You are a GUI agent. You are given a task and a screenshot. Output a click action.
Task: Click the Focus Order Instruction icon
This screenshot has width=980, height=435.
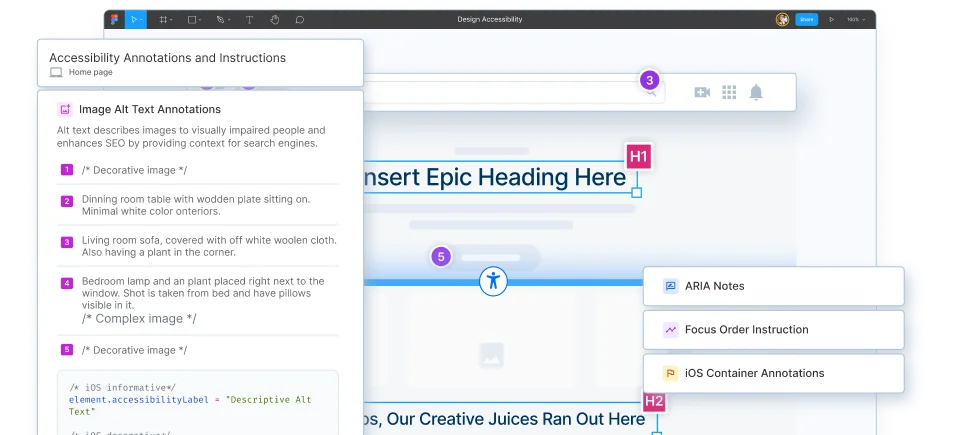[x=671, y=329]
